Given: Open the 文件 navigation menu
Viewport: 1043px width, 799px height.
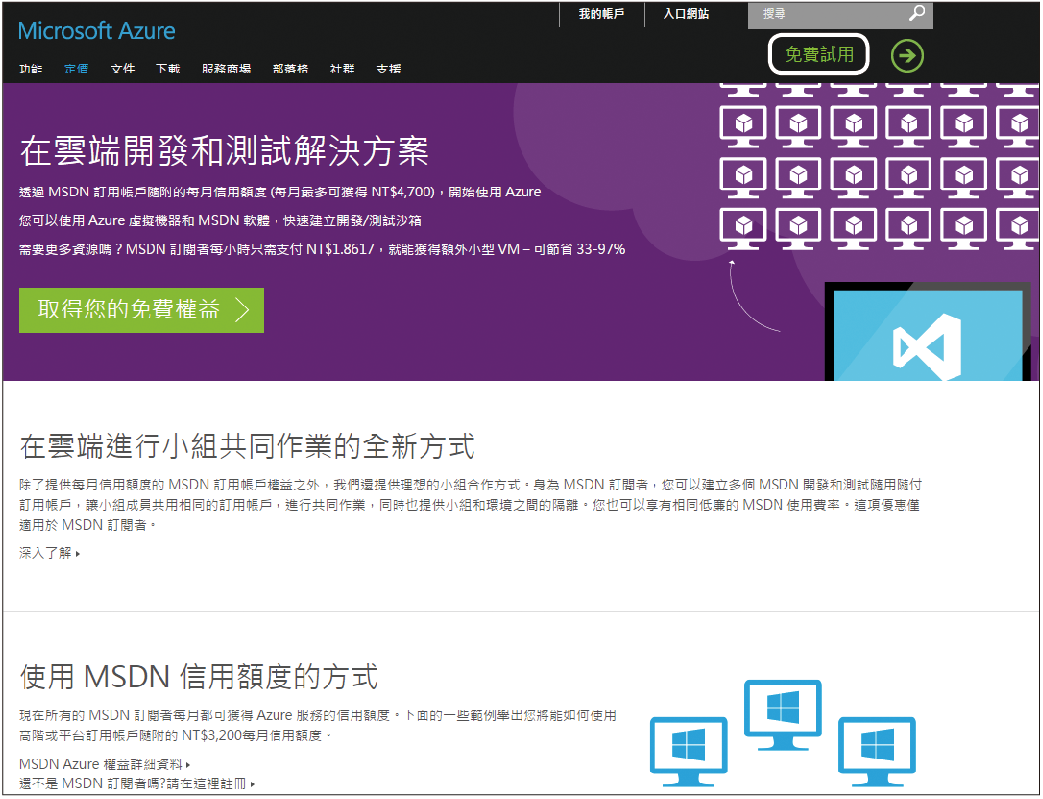Looking at the screenshot, I should [x=122, y=69].
